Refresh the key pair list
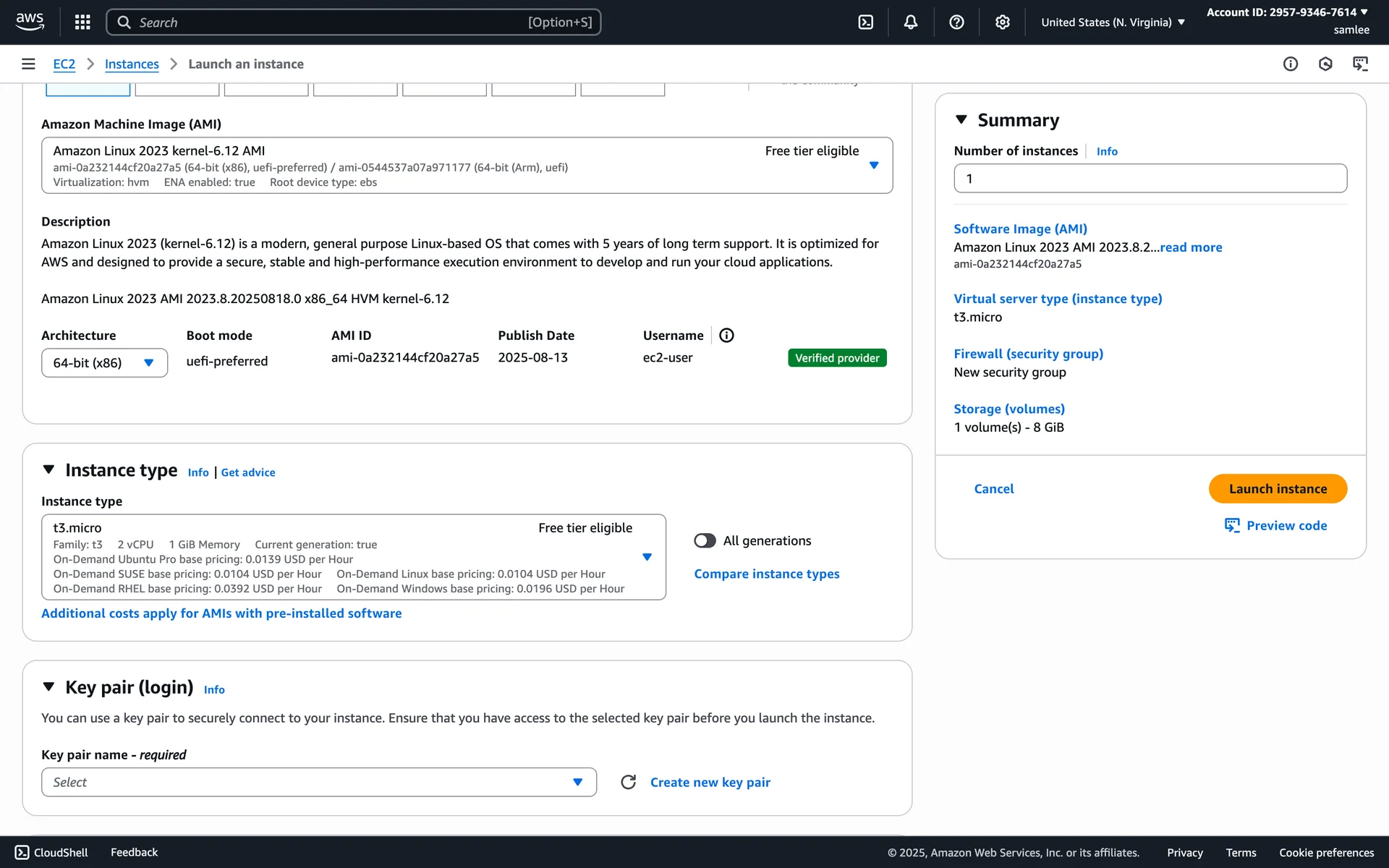 click(x=628, y=782)
